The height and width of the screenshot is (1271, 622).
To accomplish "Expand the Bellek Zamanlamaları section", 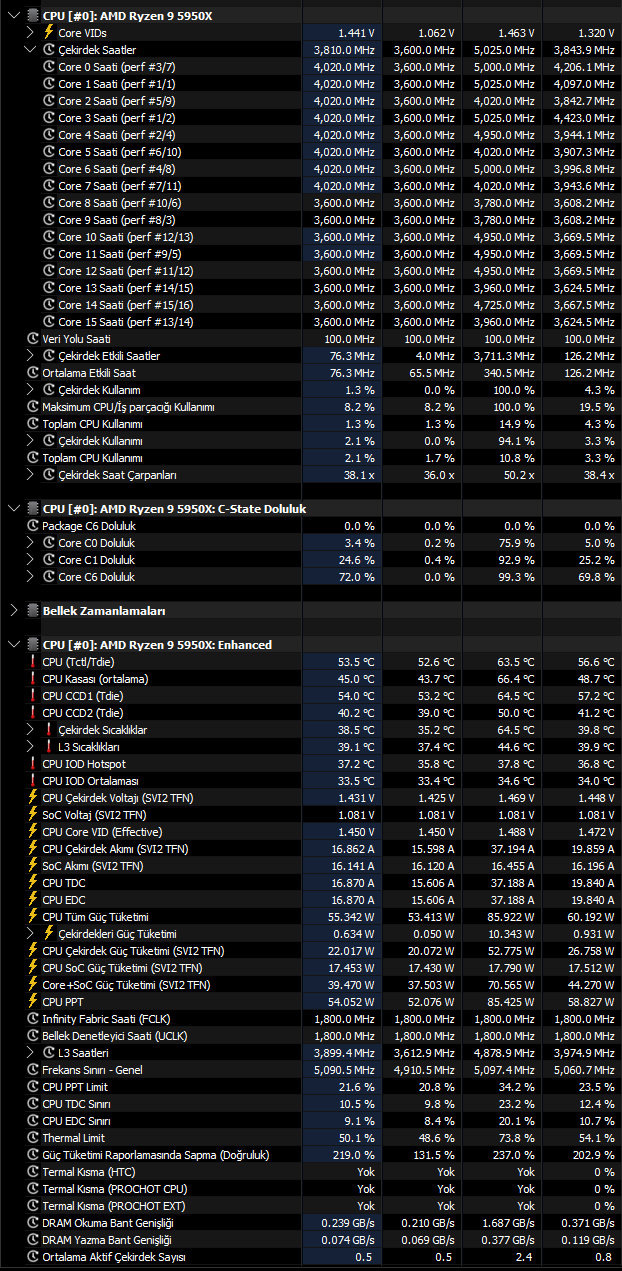I will pyautogui.click(x=13, y=610).
